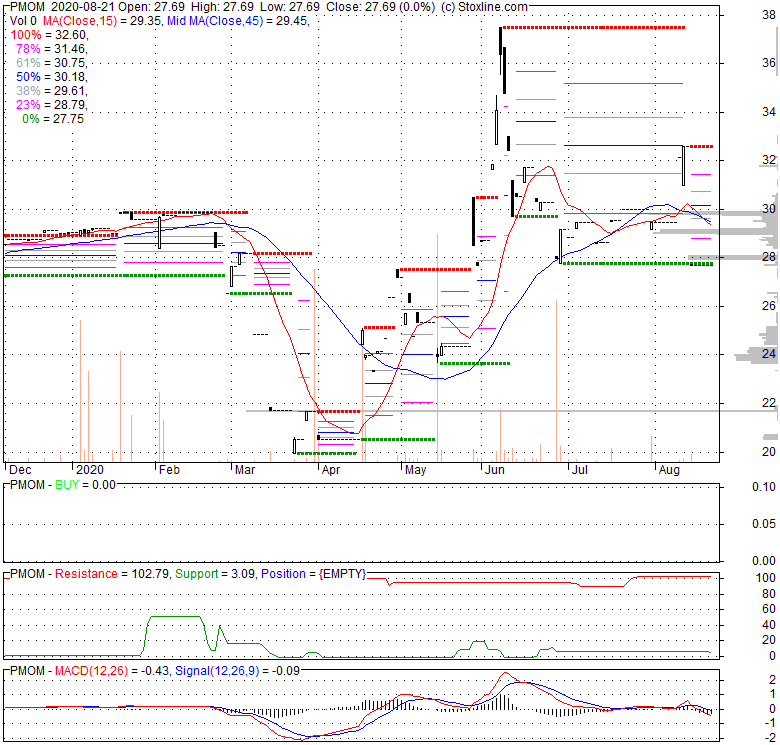
Task: Click the '{EMPTY}' position value
Action: [342, 573]
